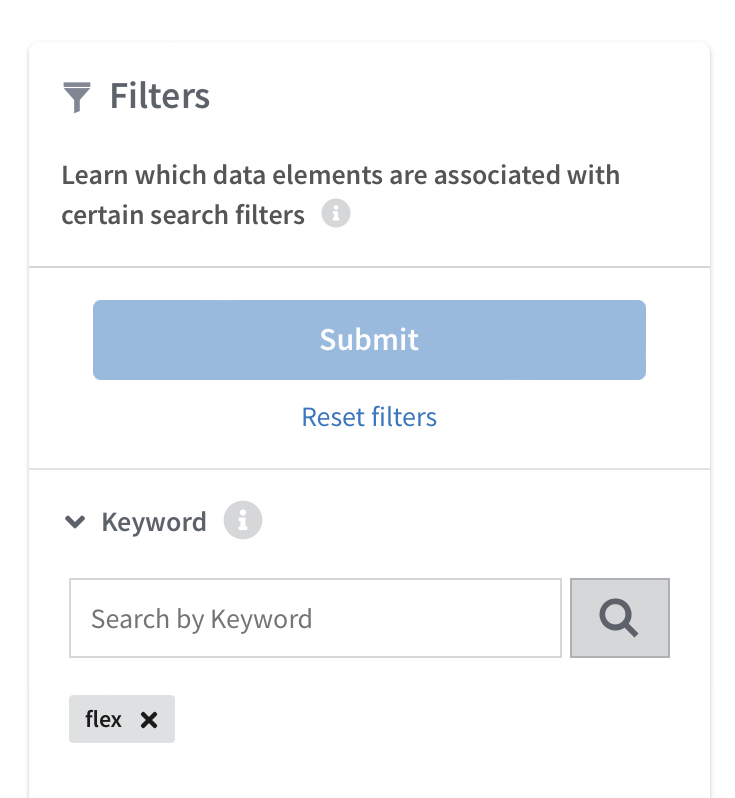Toggle Keyword section with the down arrow

tap(75, 522)
